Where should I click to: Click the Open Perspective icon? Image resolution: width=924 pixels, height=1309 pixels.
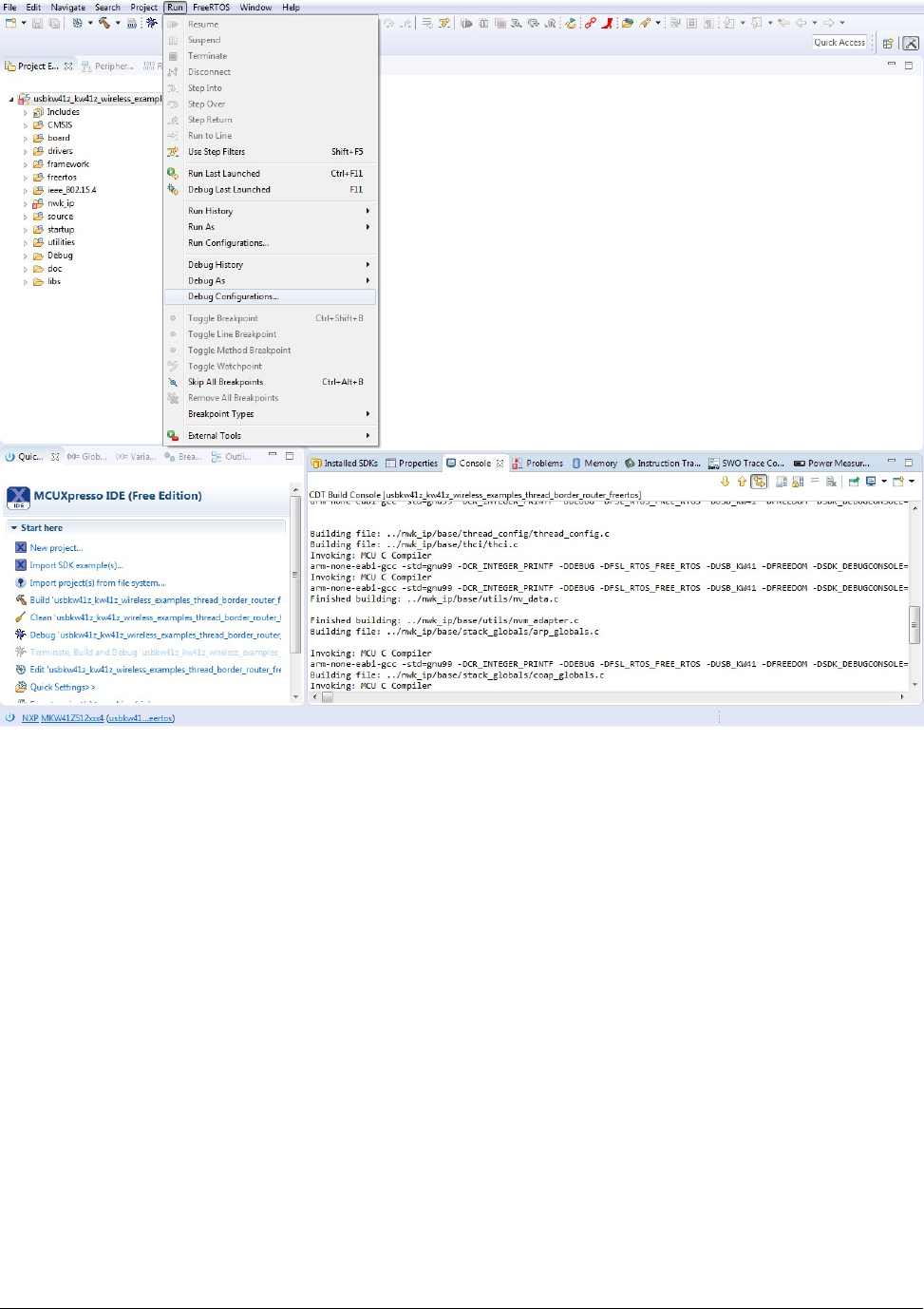pyautogui.click(x=888, y=43)
